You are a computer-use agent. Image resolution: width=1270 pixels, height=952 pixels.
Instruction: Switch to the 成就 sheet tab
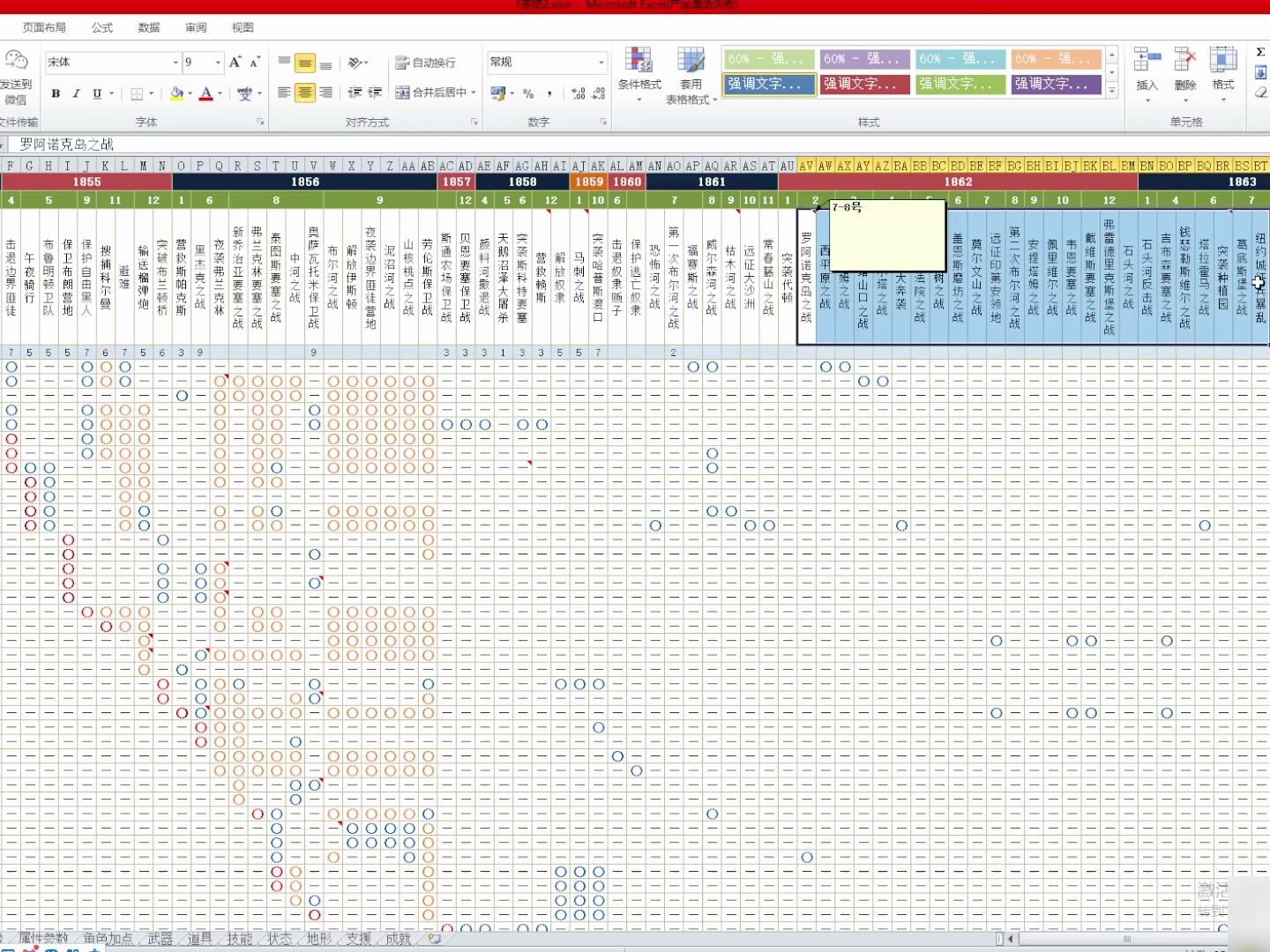(x=398, y=938)
